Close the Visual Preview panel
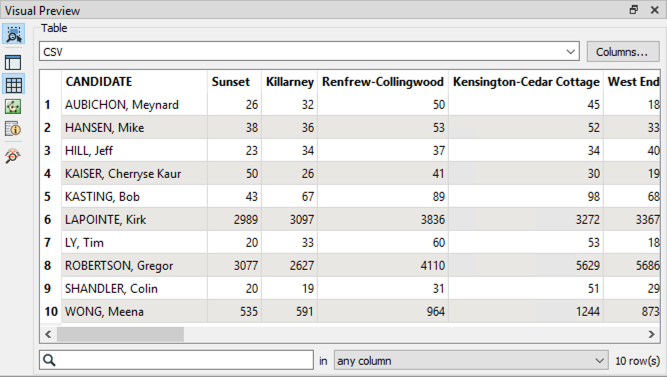 point(655,10)
